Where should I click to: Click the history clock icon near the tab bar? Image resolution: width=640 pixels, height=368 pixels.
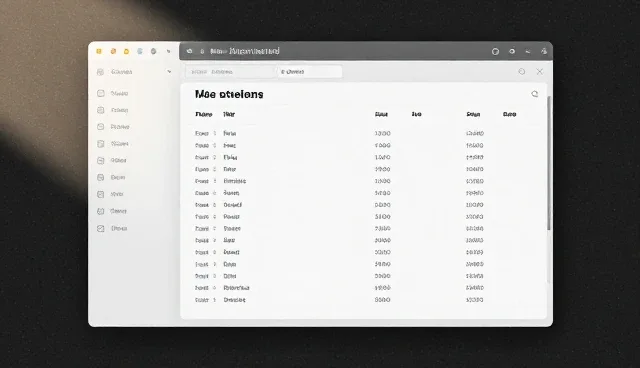tap(522, 71)
